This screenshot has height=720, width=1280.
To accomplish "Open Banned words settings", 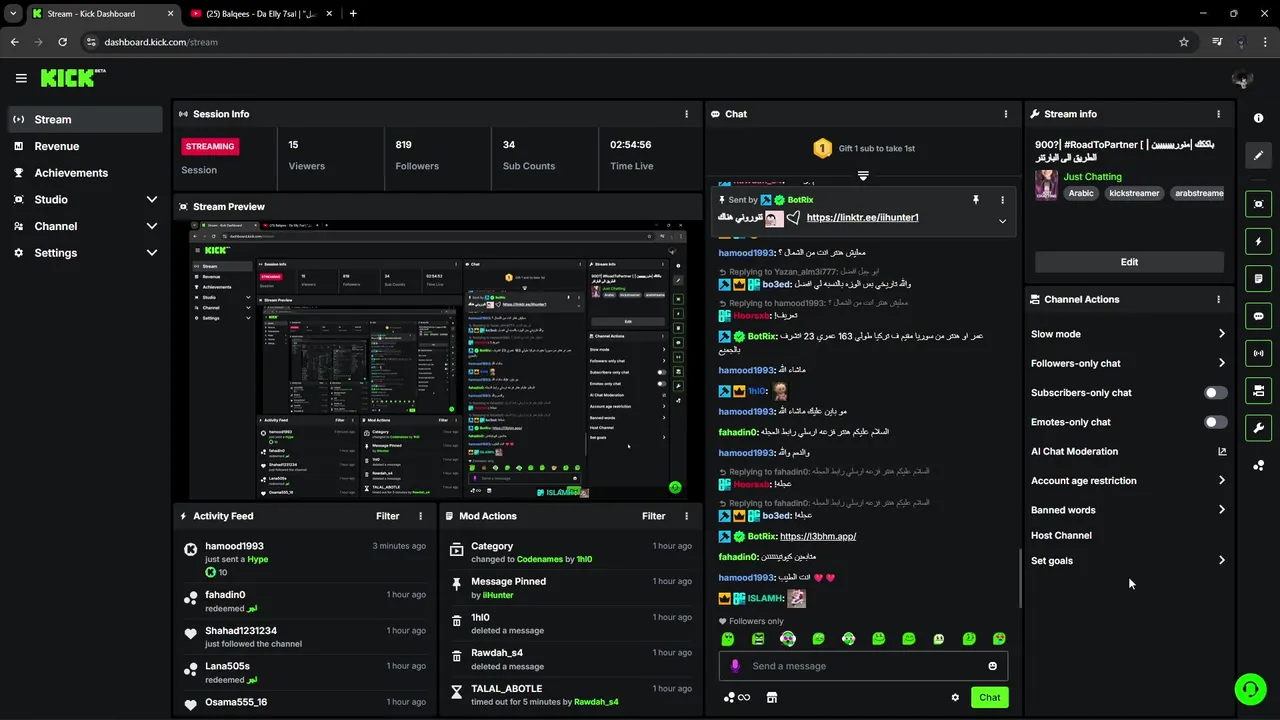I will click(x=1129, y=510).
